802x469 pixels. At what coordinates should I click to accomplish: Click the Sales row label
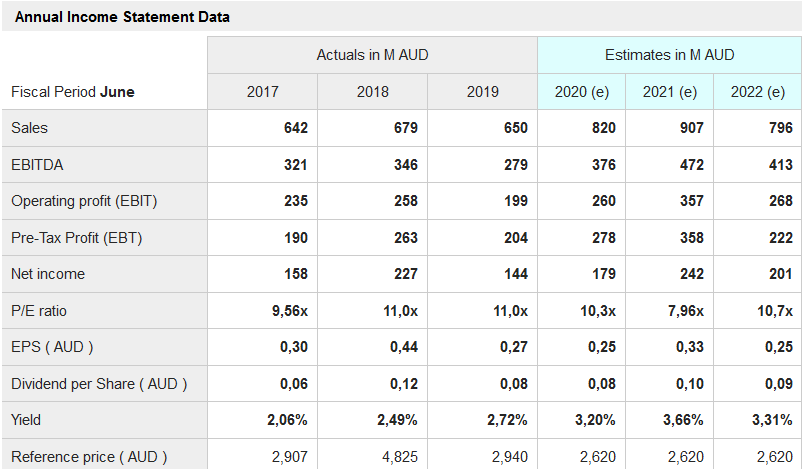(30, 128)
